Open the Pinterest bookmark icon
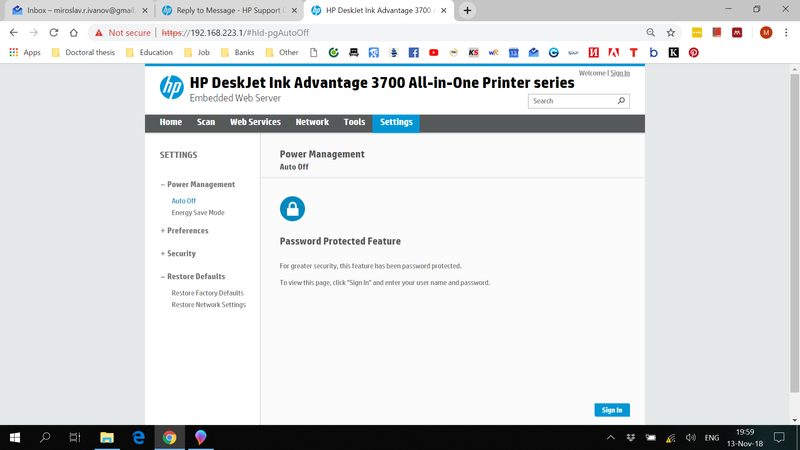This screenshot has height=450, width=800. pos(693,52)
